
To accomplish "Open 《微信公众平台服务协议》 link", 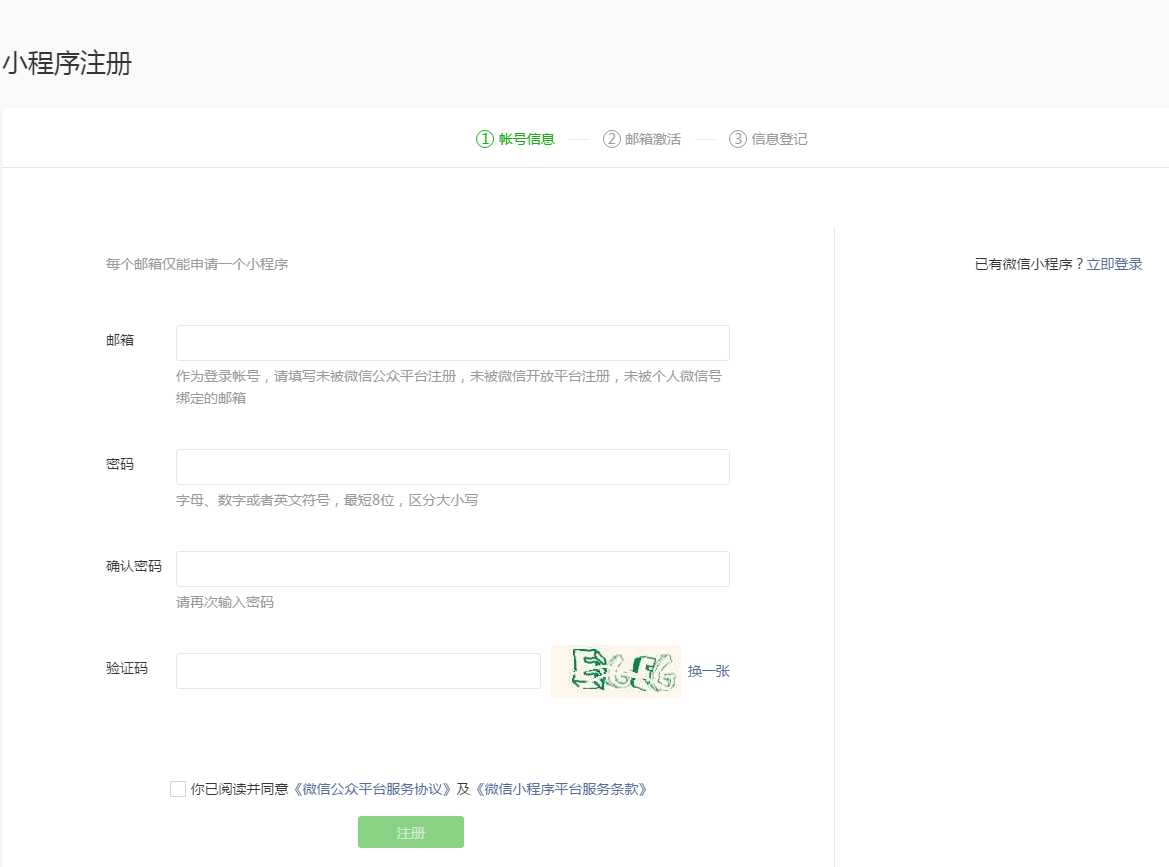I will 372,789.
